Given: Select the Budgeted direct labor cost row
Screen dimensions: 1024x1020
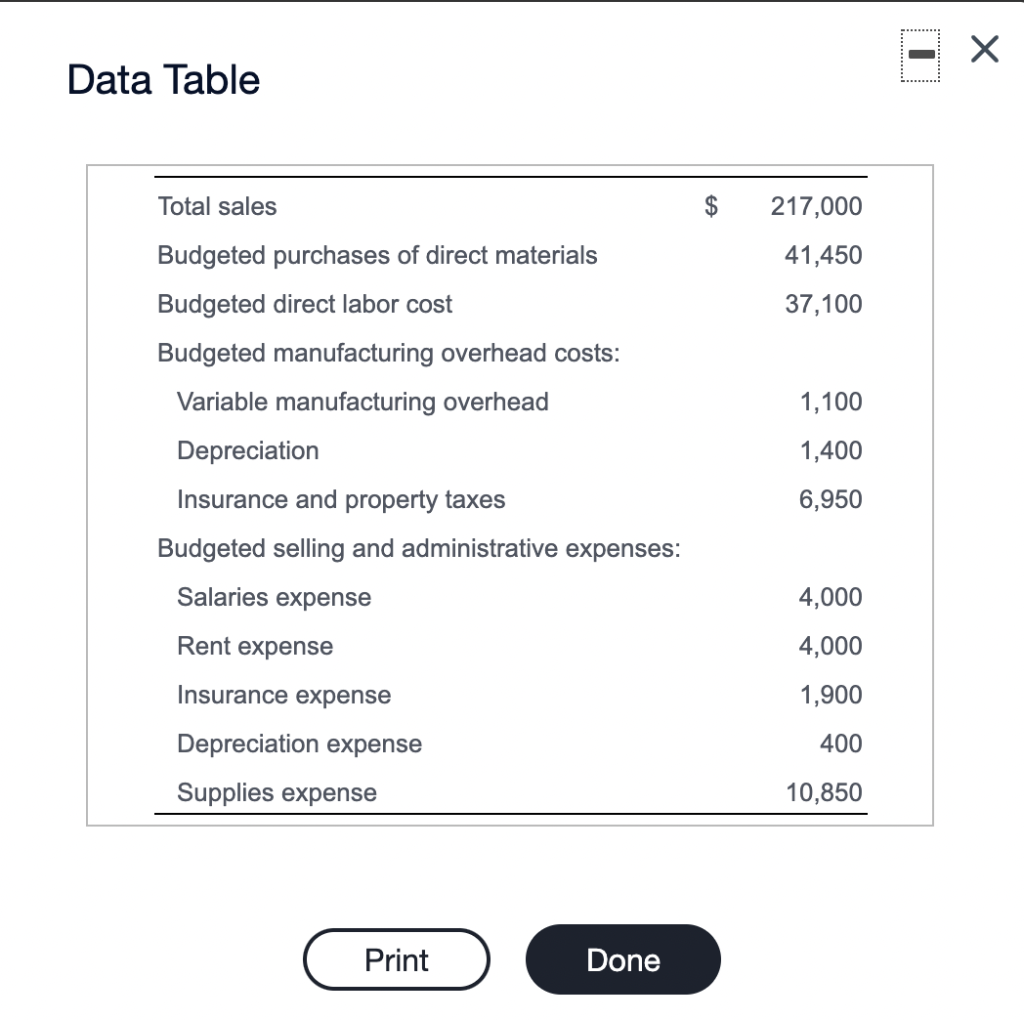Looking at the screenshot, I should (304, 304).
